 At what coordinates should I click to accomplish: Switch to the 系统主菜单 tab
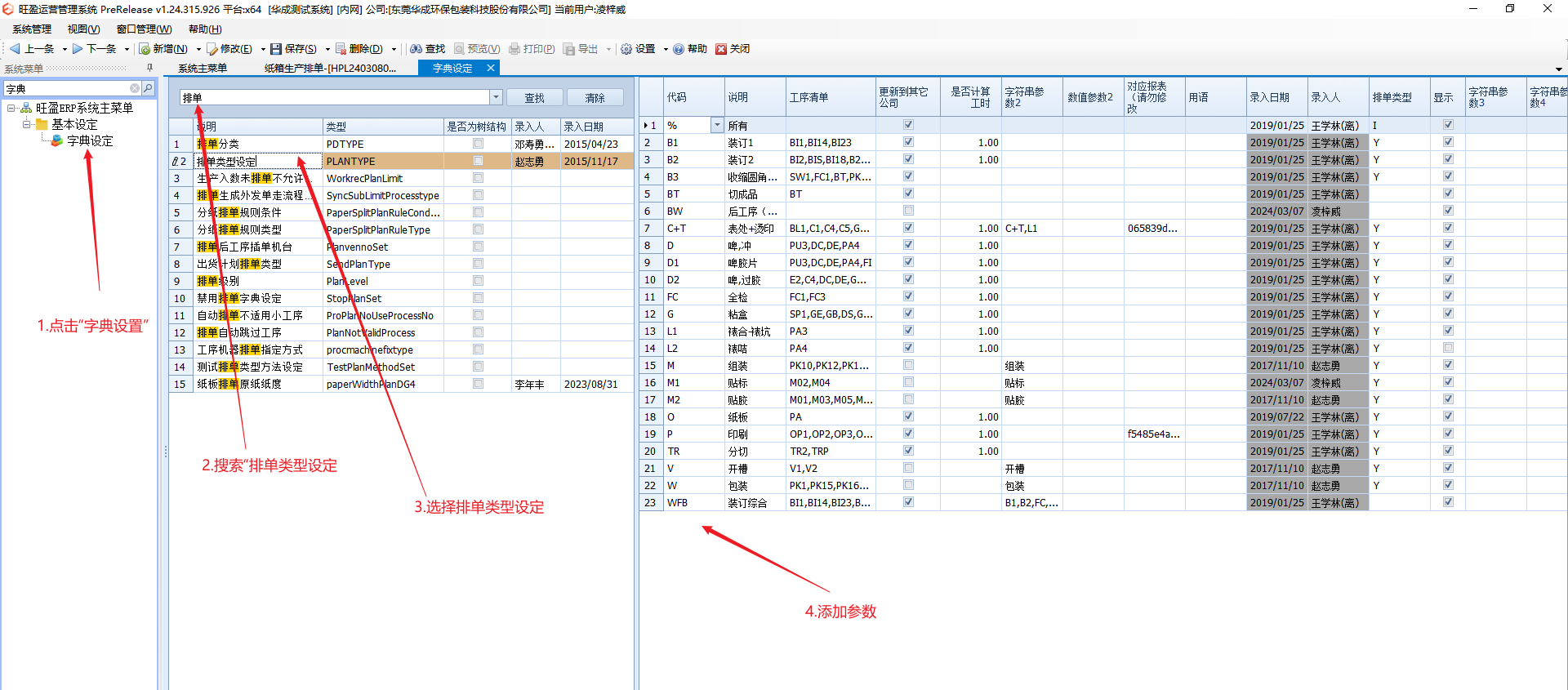[203, 68]
